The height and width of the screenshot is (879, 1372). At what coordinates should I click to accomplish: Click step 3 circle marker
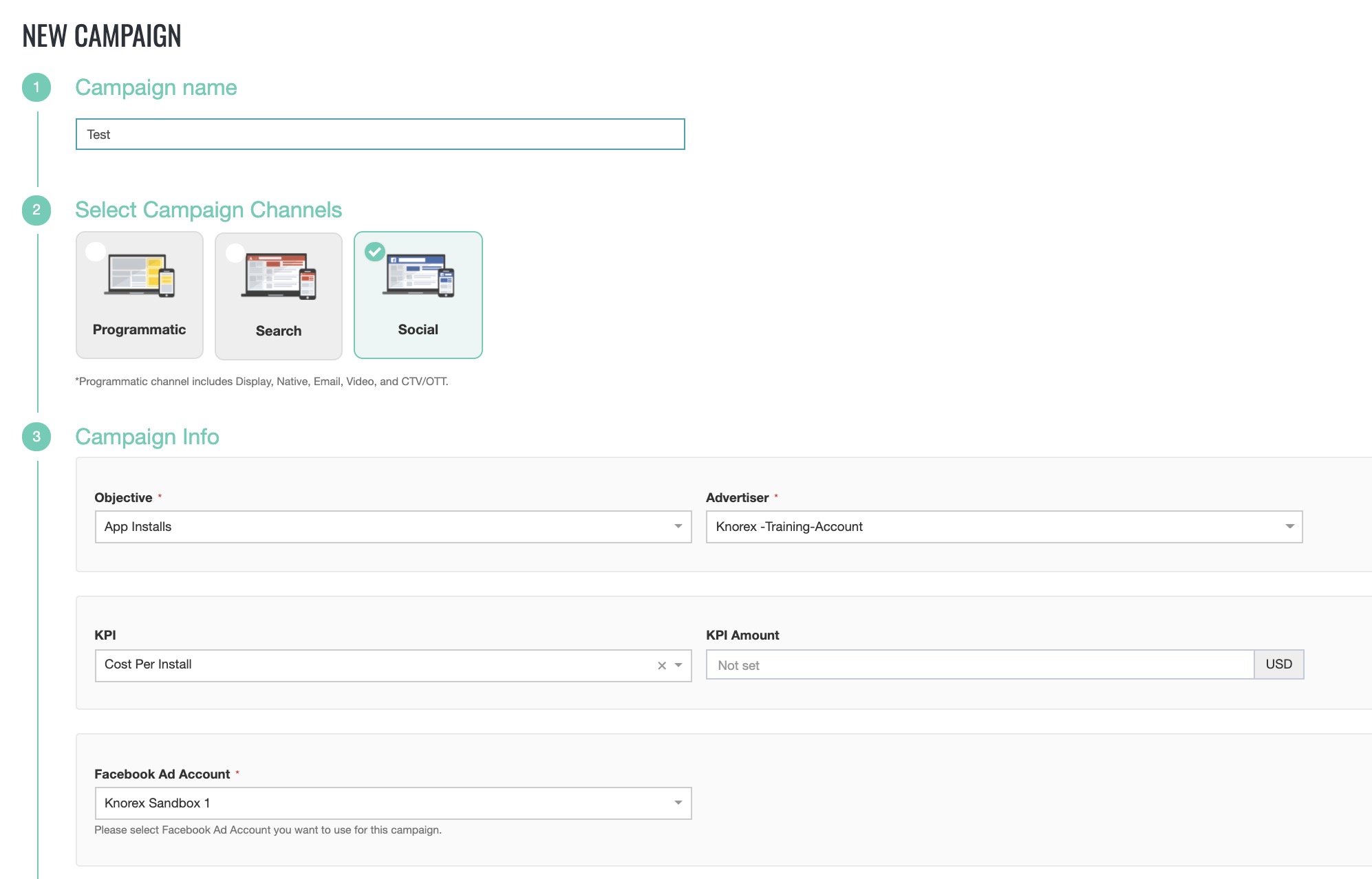click(x=36, y=437)
